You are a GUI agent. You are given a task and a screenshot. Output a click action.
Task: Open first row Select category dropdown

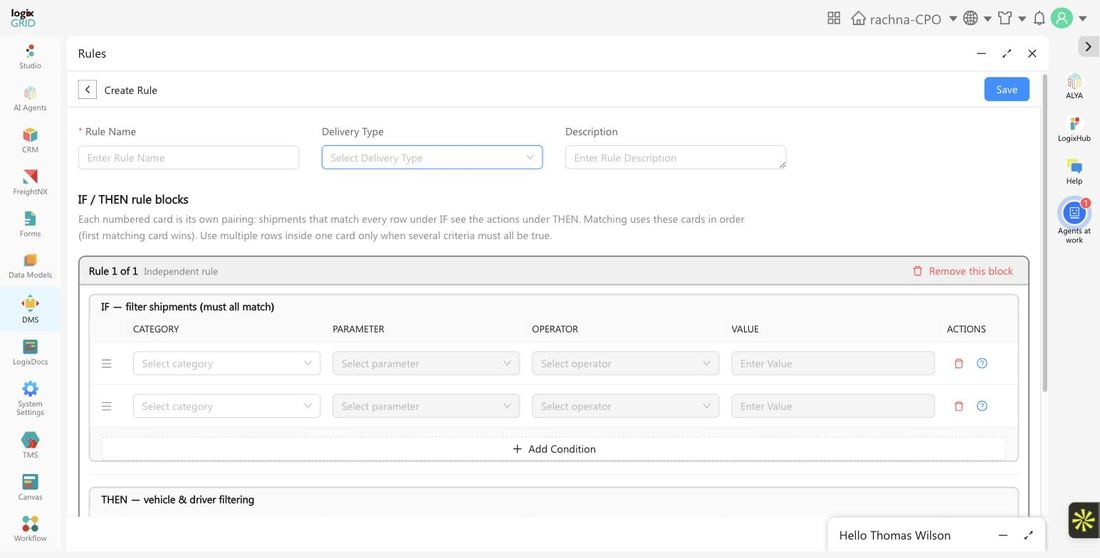[227, 364]
